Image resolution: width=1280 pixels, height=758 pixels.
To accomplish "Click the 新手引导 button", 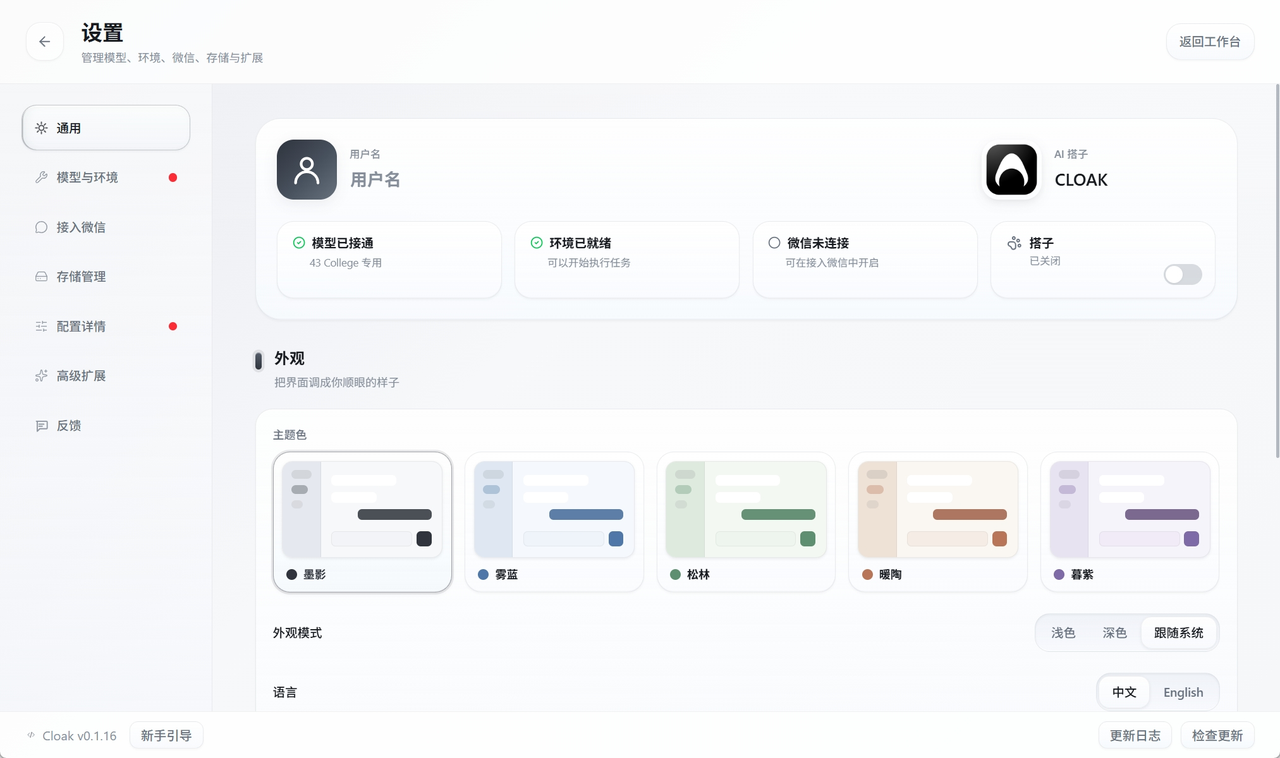I will (167, 736).
